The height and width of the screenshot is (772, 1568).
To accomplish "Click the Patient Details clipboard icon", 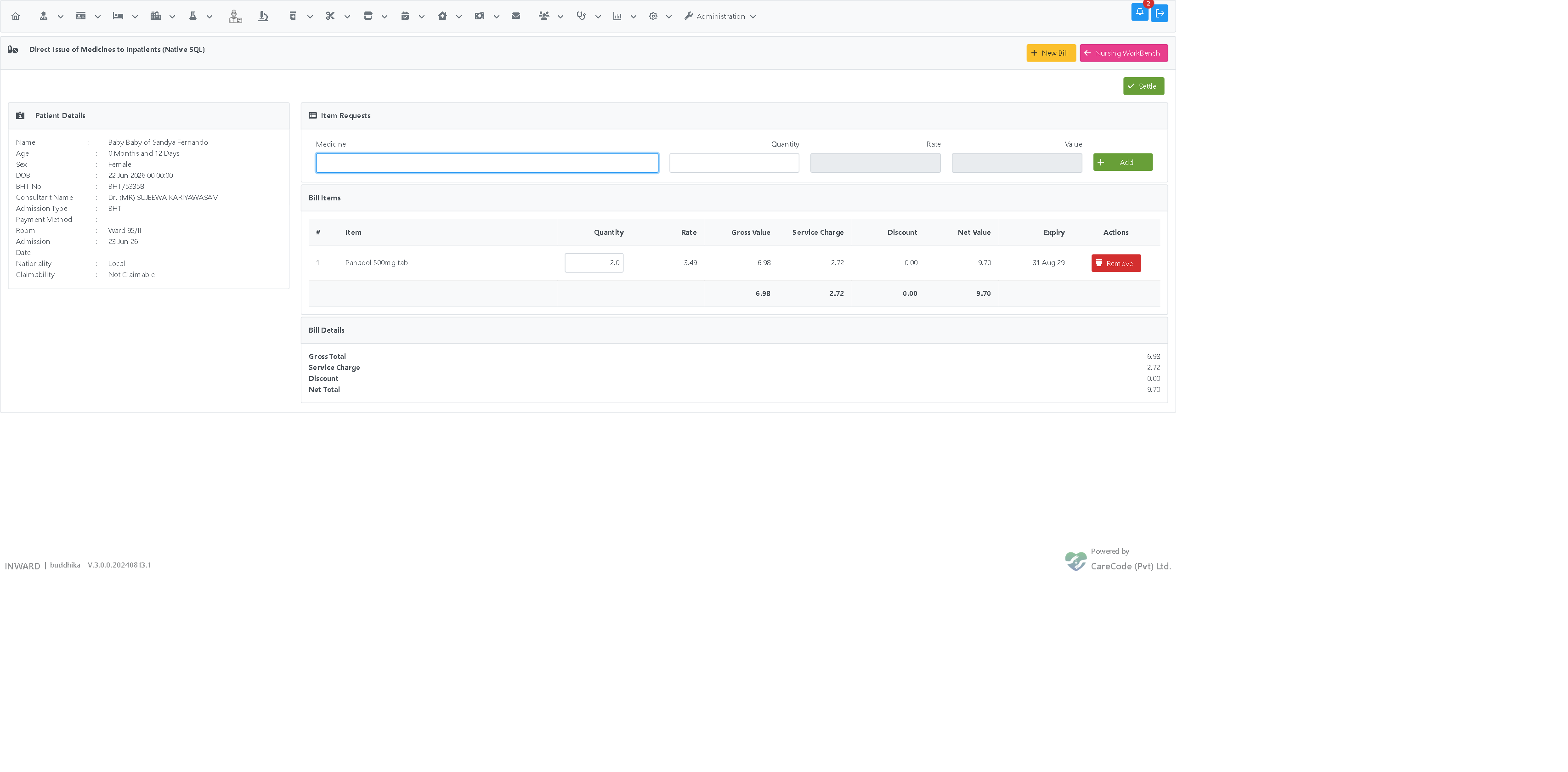I will [x=20, y=116].
